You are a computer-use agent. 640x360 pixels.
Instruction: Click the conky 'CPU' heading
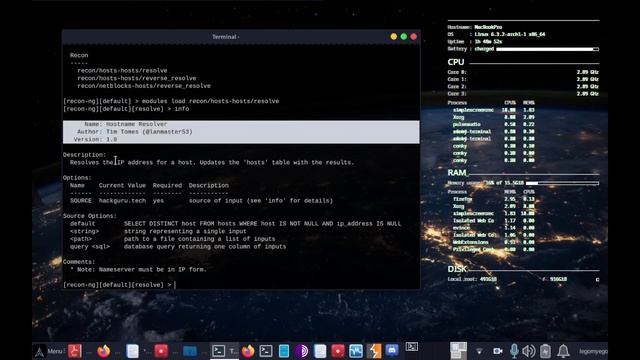(x=456, y=62)
